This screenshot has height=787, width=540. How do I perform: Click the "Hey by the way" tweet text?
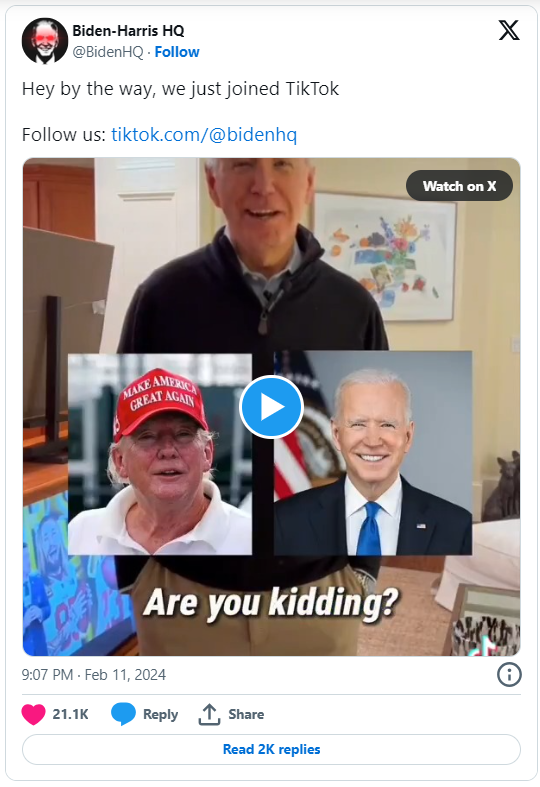point(180,89)
